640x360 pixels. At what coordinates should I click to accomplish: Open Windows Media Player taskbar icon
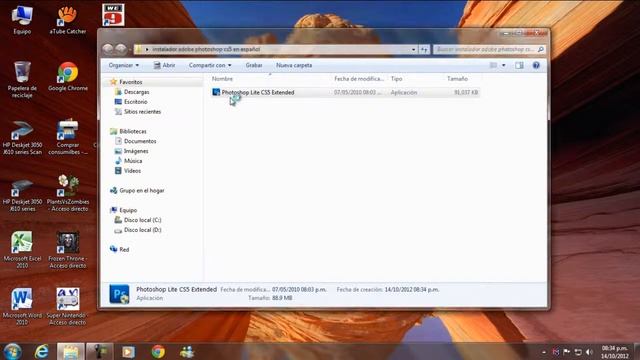click(128, 351)
